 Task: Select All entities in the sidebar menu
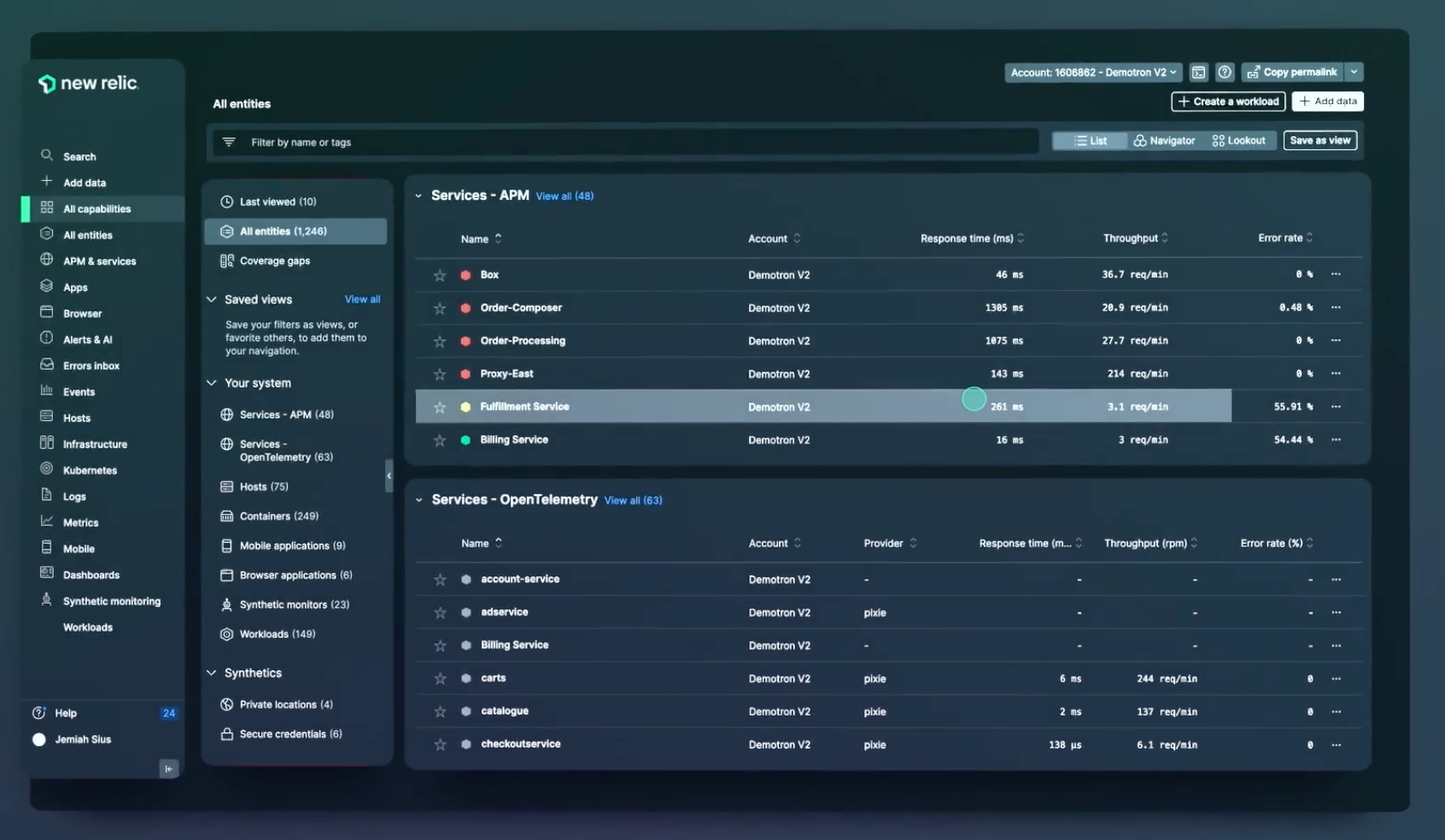(88, 234)
